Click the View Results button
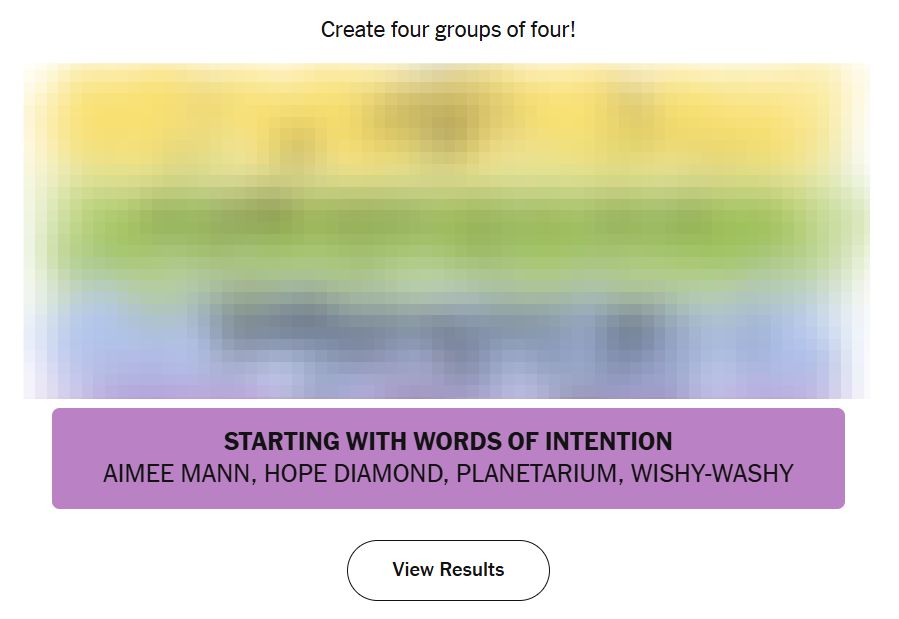 448,570
